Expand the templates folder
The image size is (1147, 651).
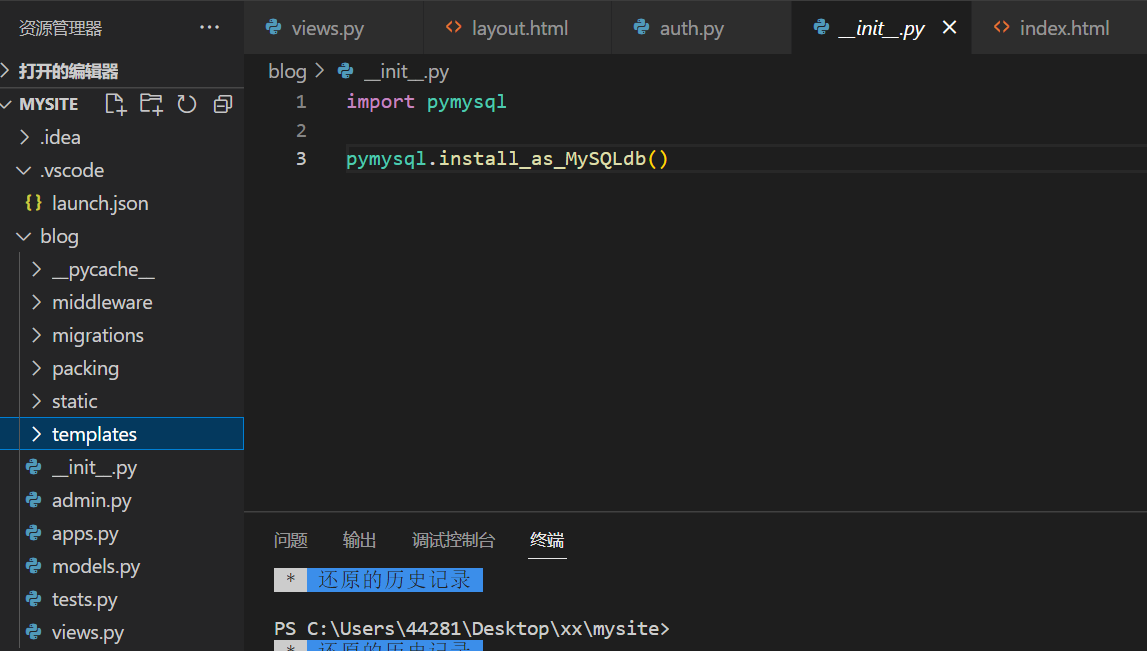(x=94, y=434)
